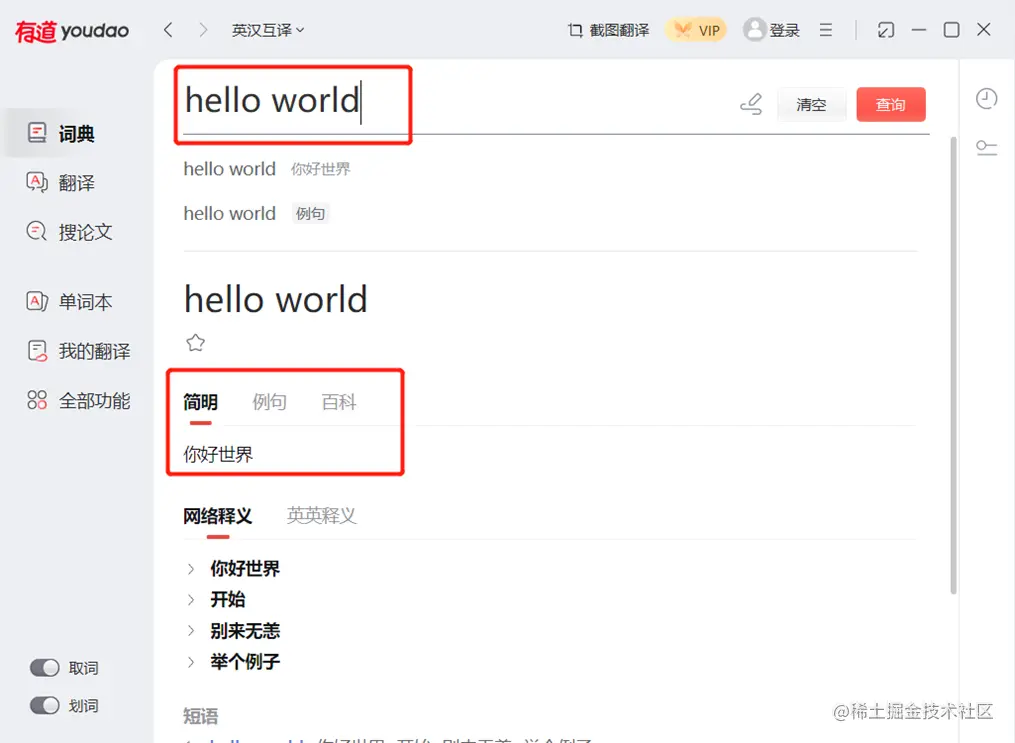Screen dimensions: 1015x743
Task: Click the handwriting input icon
Action: [751, 104]
